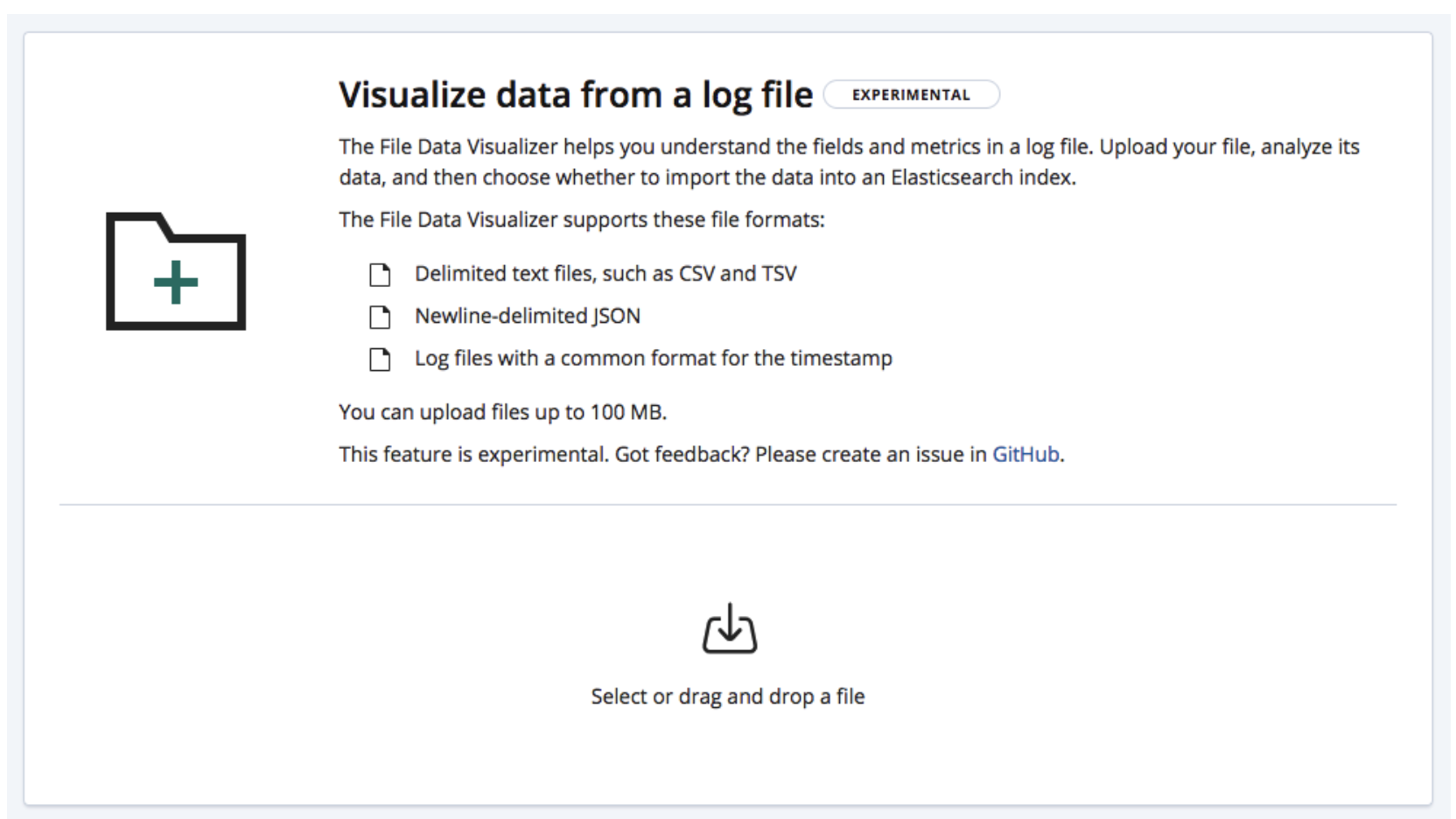Select the log files timestamp format entry

click(x=653, y=359)
